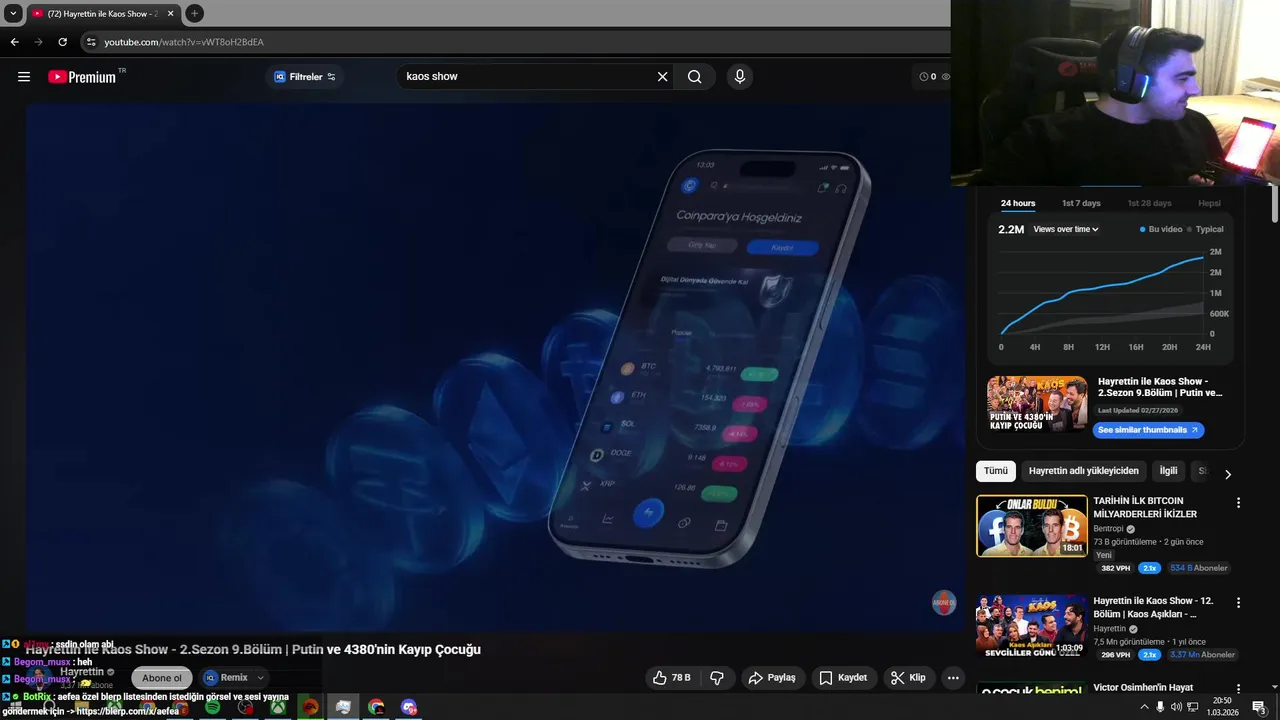Image resolution: width=1280 pixels, height=720 pixels.
Task: Open options menu for Bitcoin Milyarderleri video
Action: click(x=1238, y=503)
